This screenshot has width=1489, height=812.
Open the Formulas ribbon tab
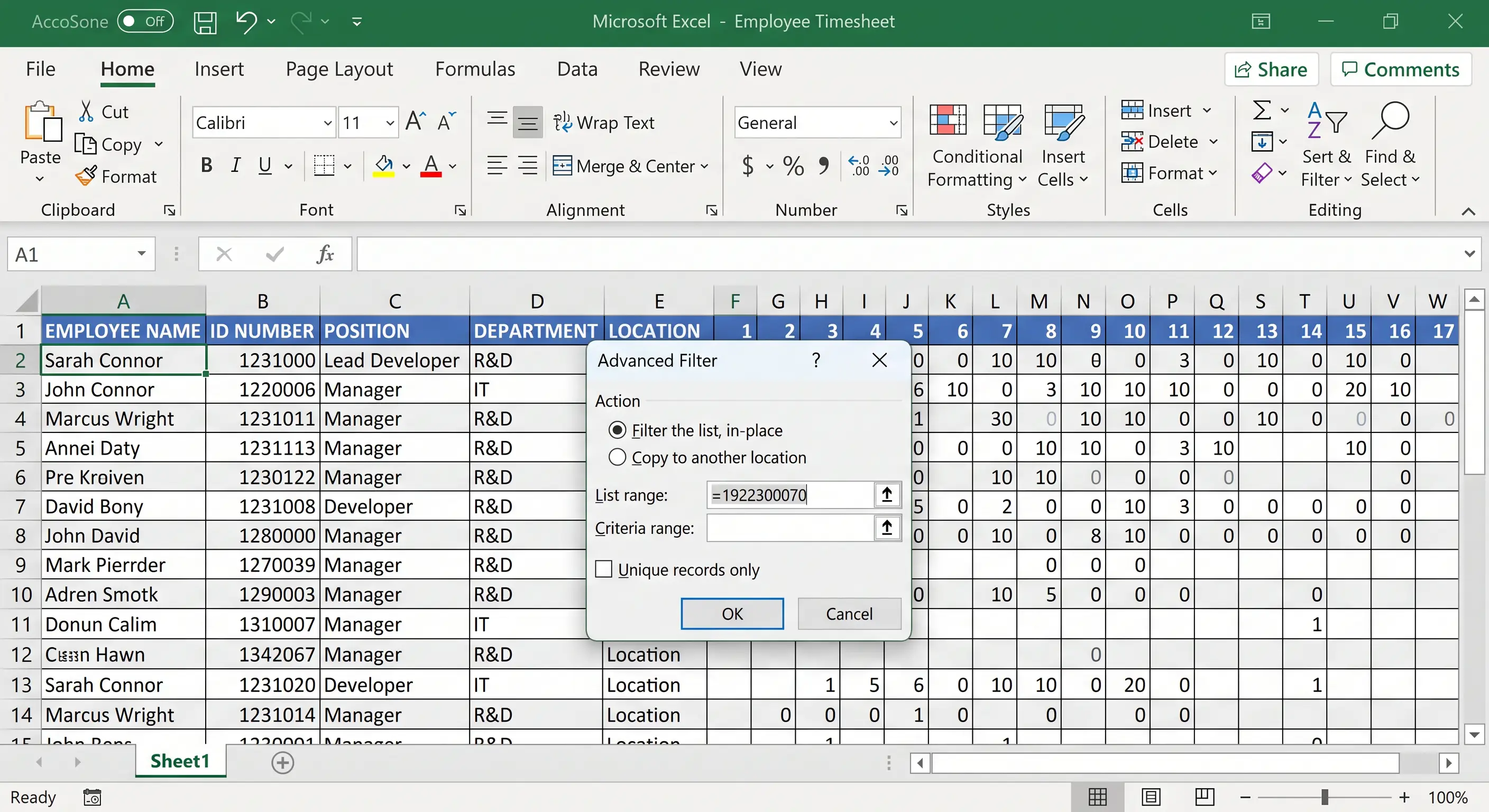coord(474,69)
